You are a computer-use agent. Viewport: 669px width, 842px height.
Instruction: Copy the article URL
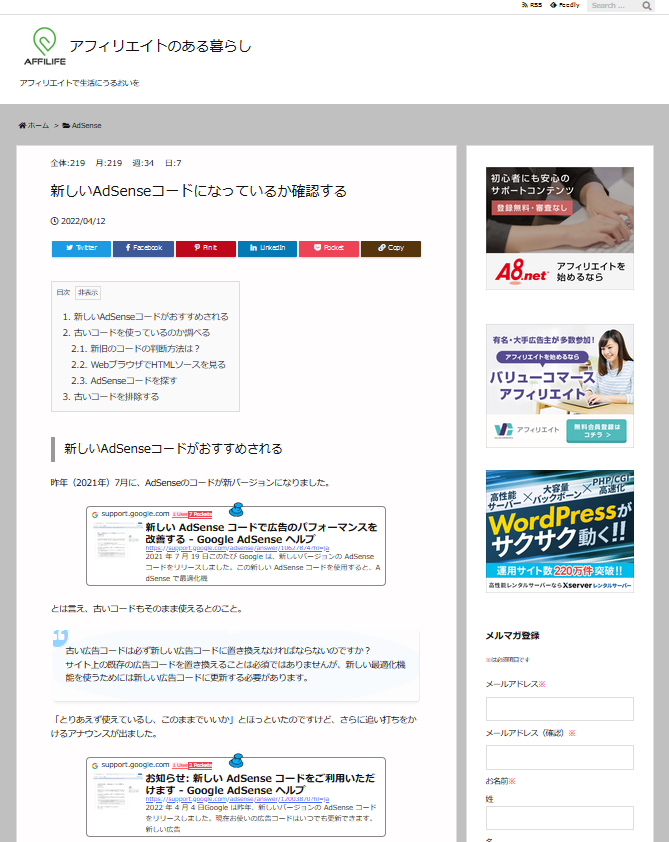point(391,248)
